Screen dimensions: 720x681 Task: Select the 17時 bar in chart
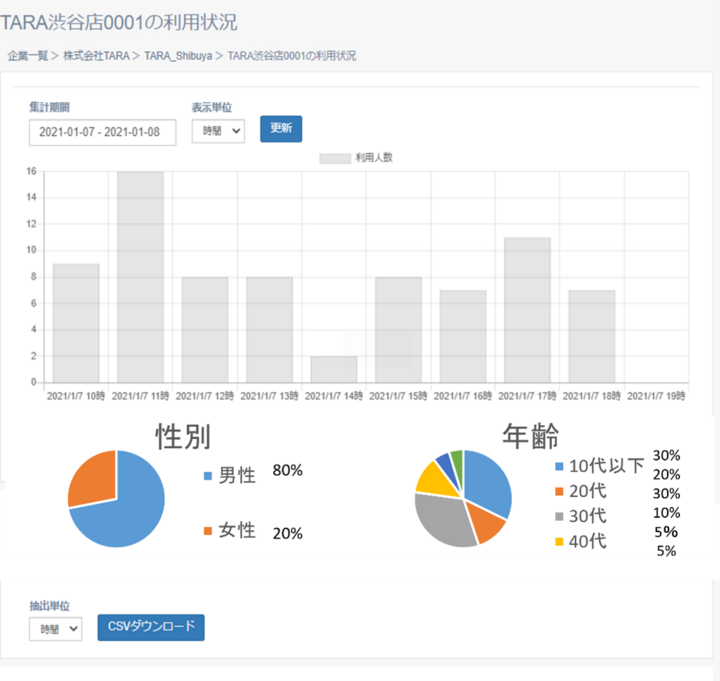[x=527, y=310]
